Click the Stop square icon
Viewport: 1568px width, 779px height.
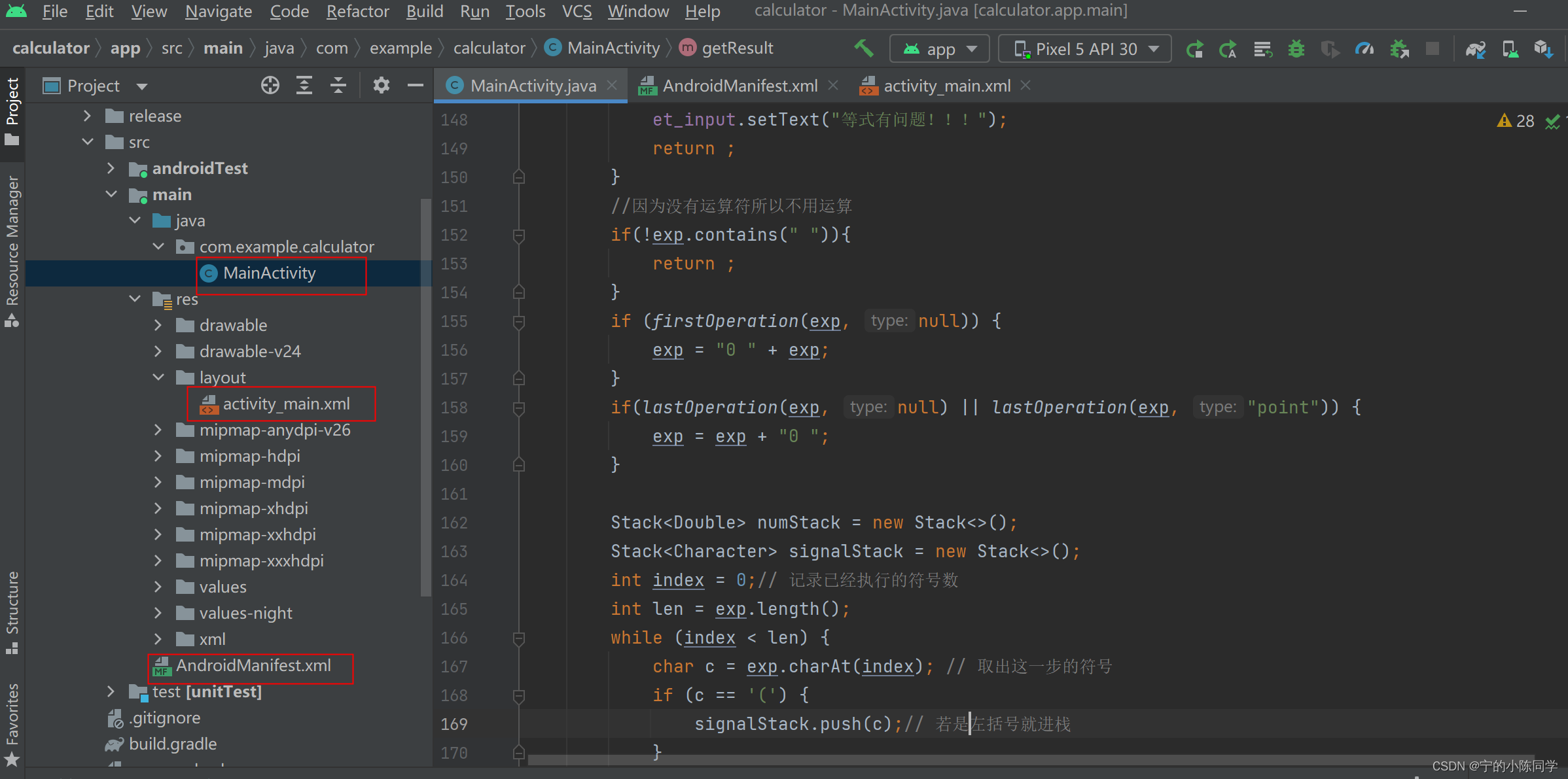(1433, 49)
